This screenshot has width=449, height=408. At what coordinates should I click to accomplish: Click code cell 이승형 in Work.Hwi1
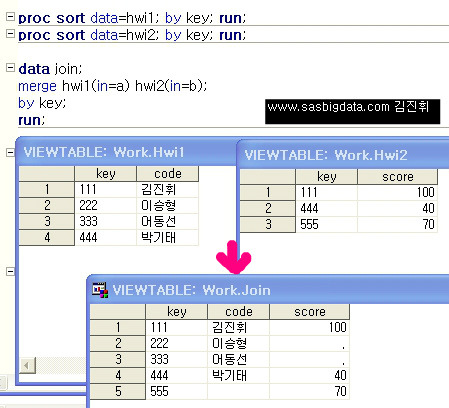pos(168,205)
